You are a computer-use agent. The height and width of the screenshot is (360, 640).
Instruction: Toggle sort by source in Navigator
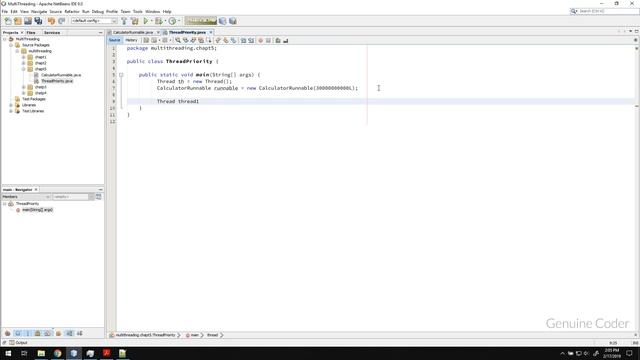pos(80,333)
